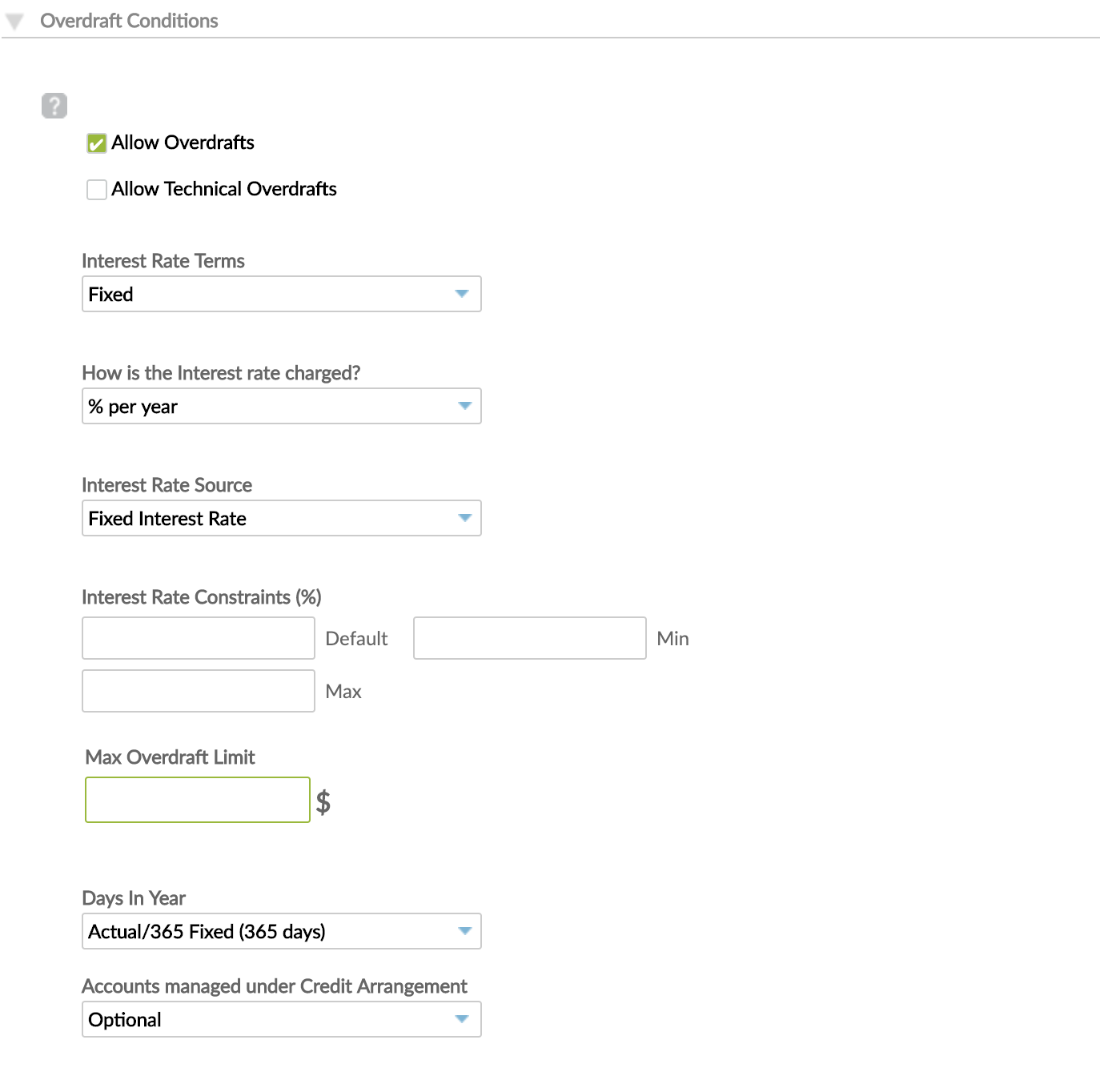Click the Days In Year dropdown arrow
1100x1092 pixels.
point(464,931)
